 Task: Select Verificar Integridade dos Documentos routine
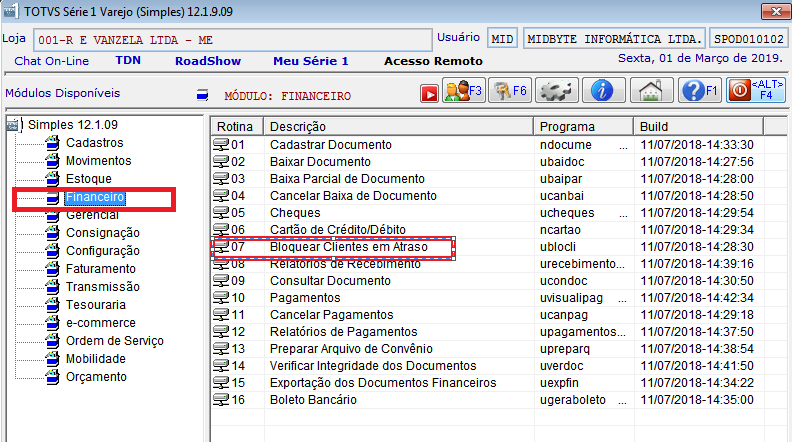(x=373, y=366)
